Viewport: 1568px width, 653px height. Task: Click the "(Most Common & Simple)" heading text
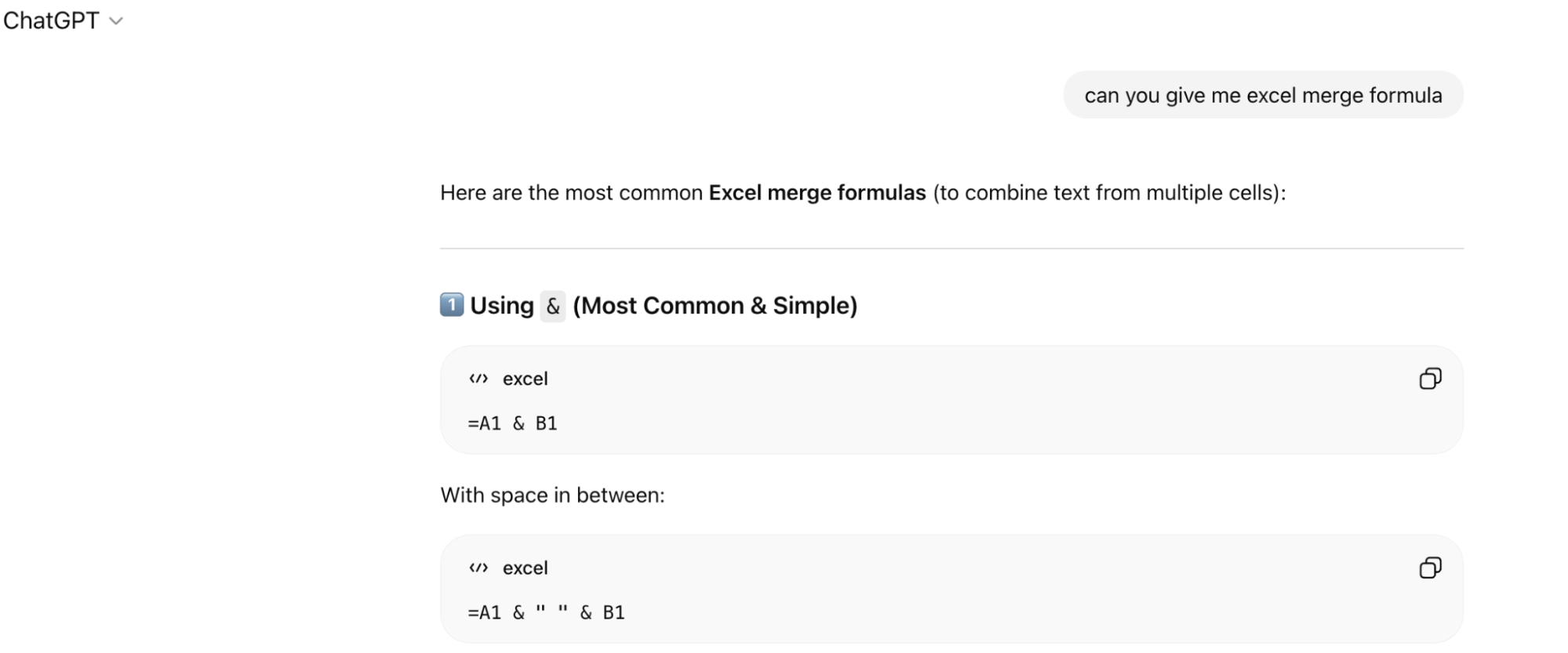pos(715,306)
